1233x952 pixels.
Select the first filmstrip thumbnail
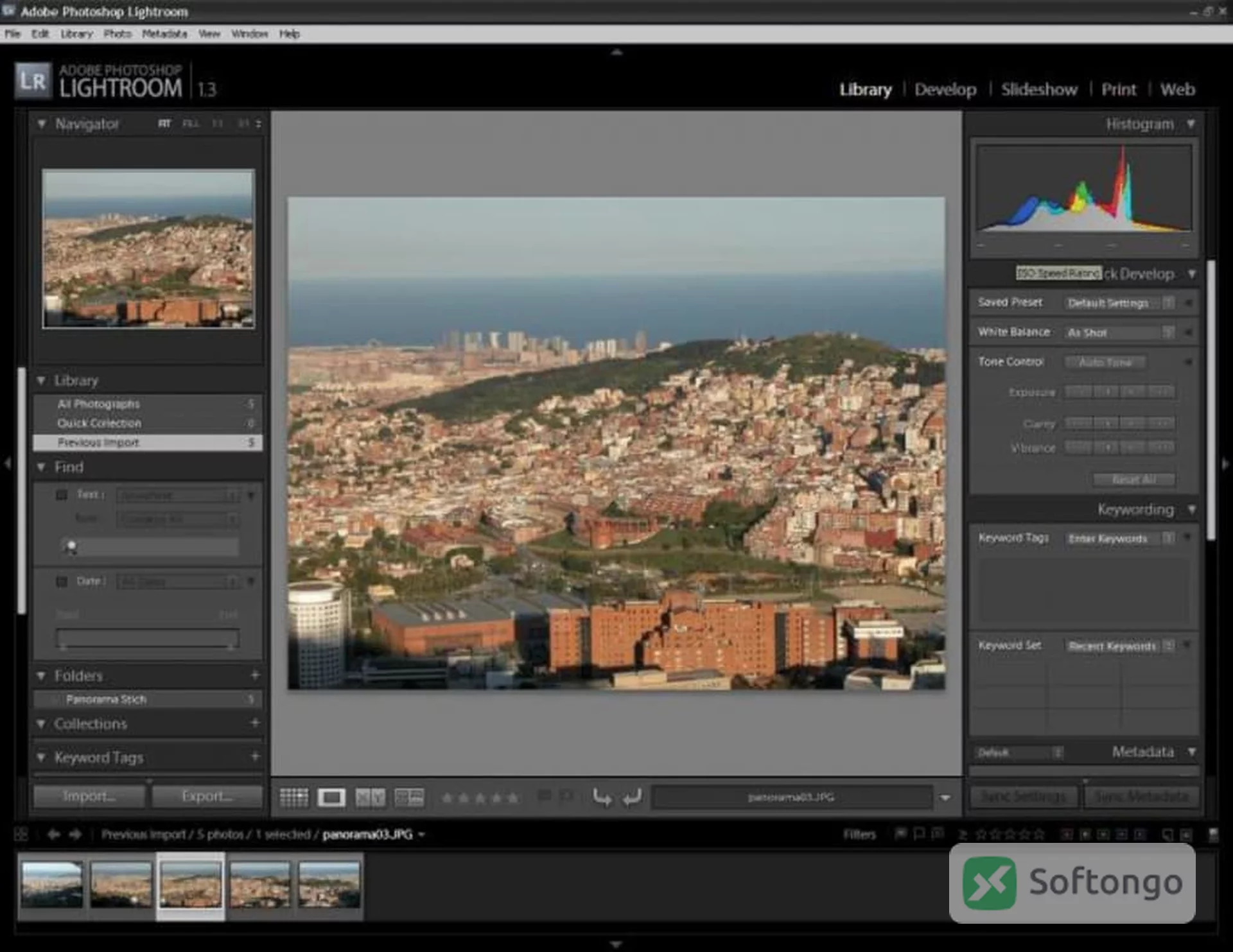(52, 885)
